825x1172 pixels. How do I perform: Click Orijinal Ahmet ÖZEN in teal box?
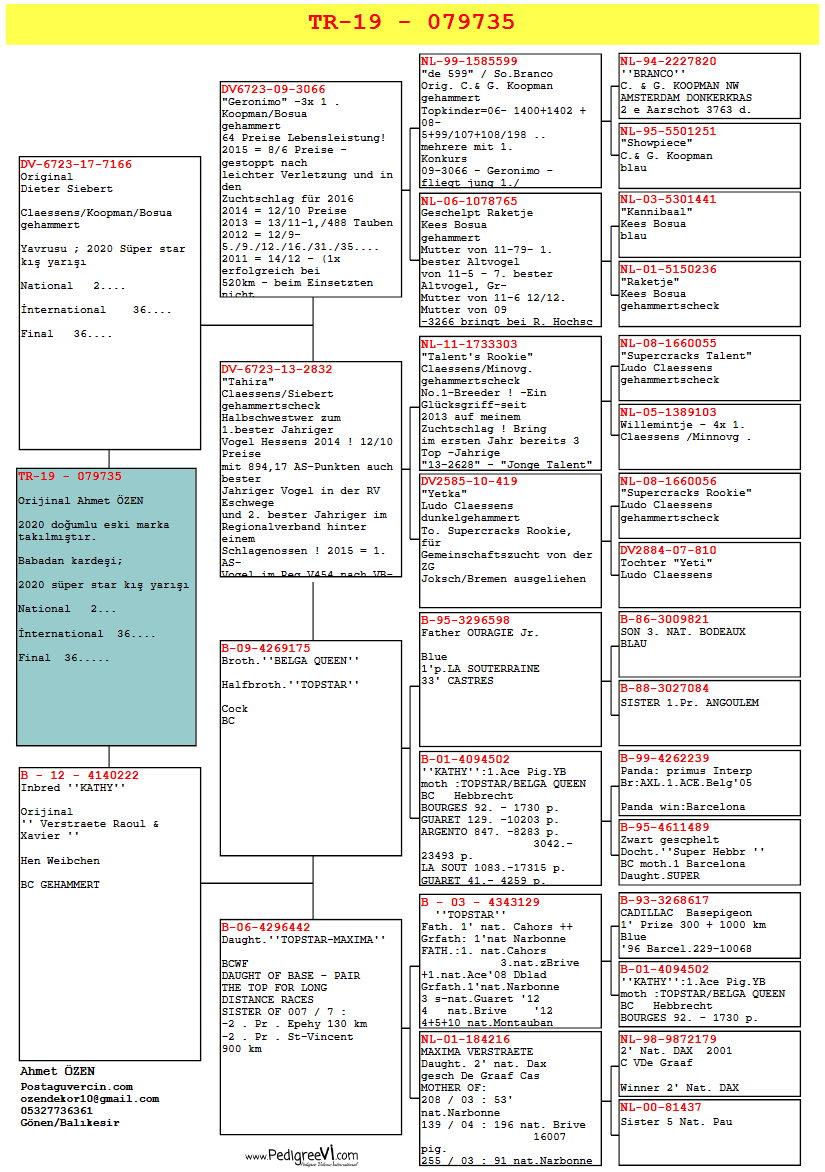81,501
